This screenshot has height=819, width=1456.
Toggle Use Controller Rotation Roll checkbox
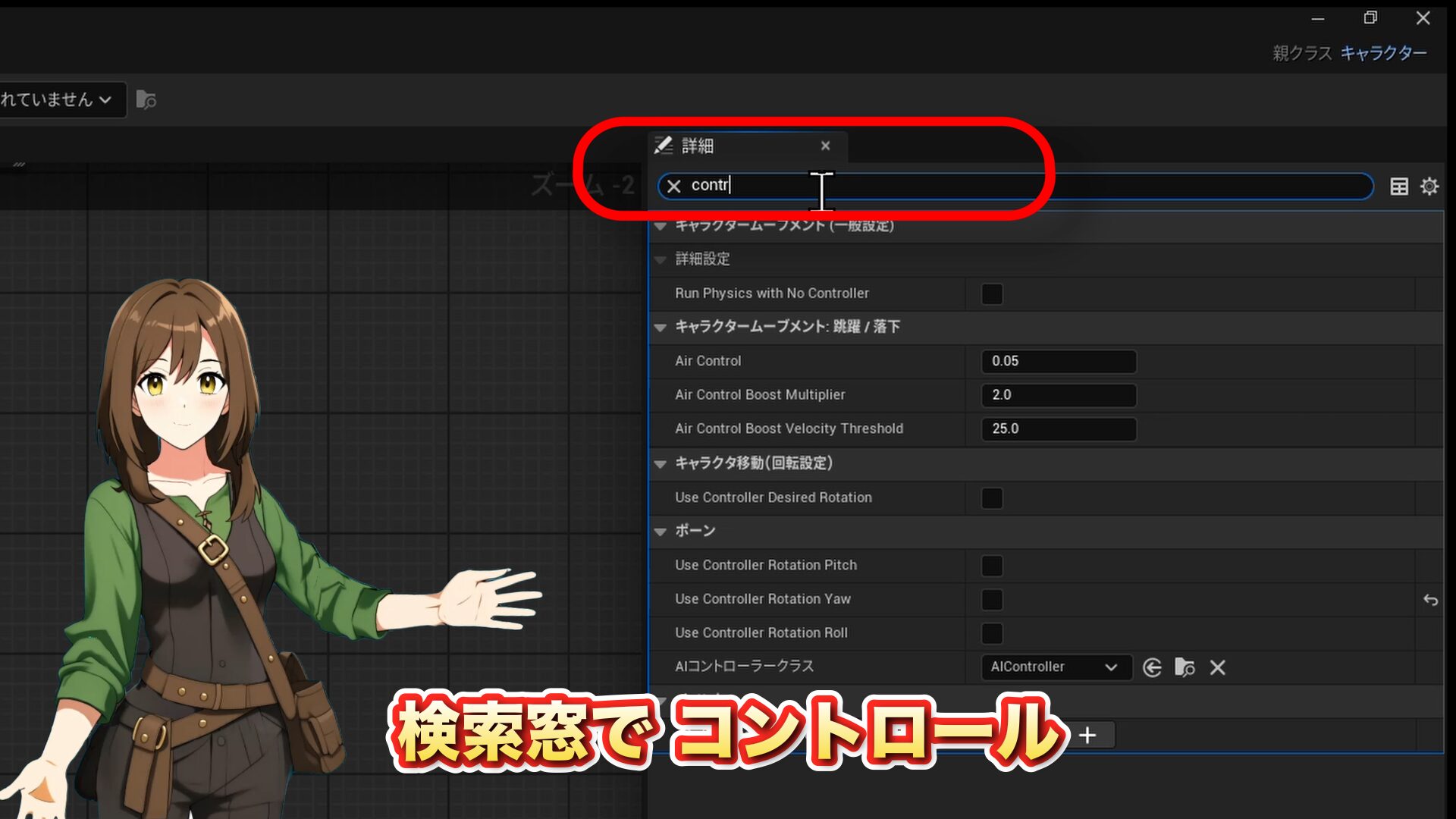pyautogui.click(x=992, y=633)
